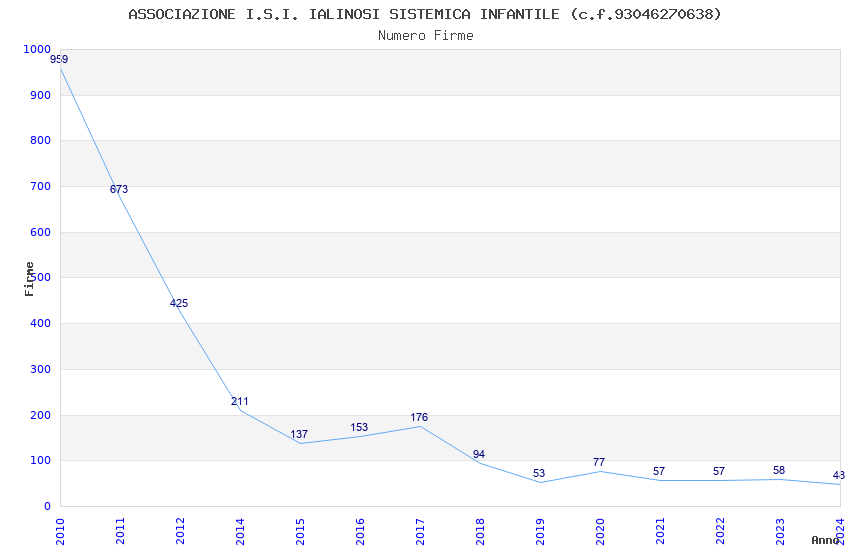Click the y-axis value 400
This screenshot has width=850, height=550.
pos(41,323)
